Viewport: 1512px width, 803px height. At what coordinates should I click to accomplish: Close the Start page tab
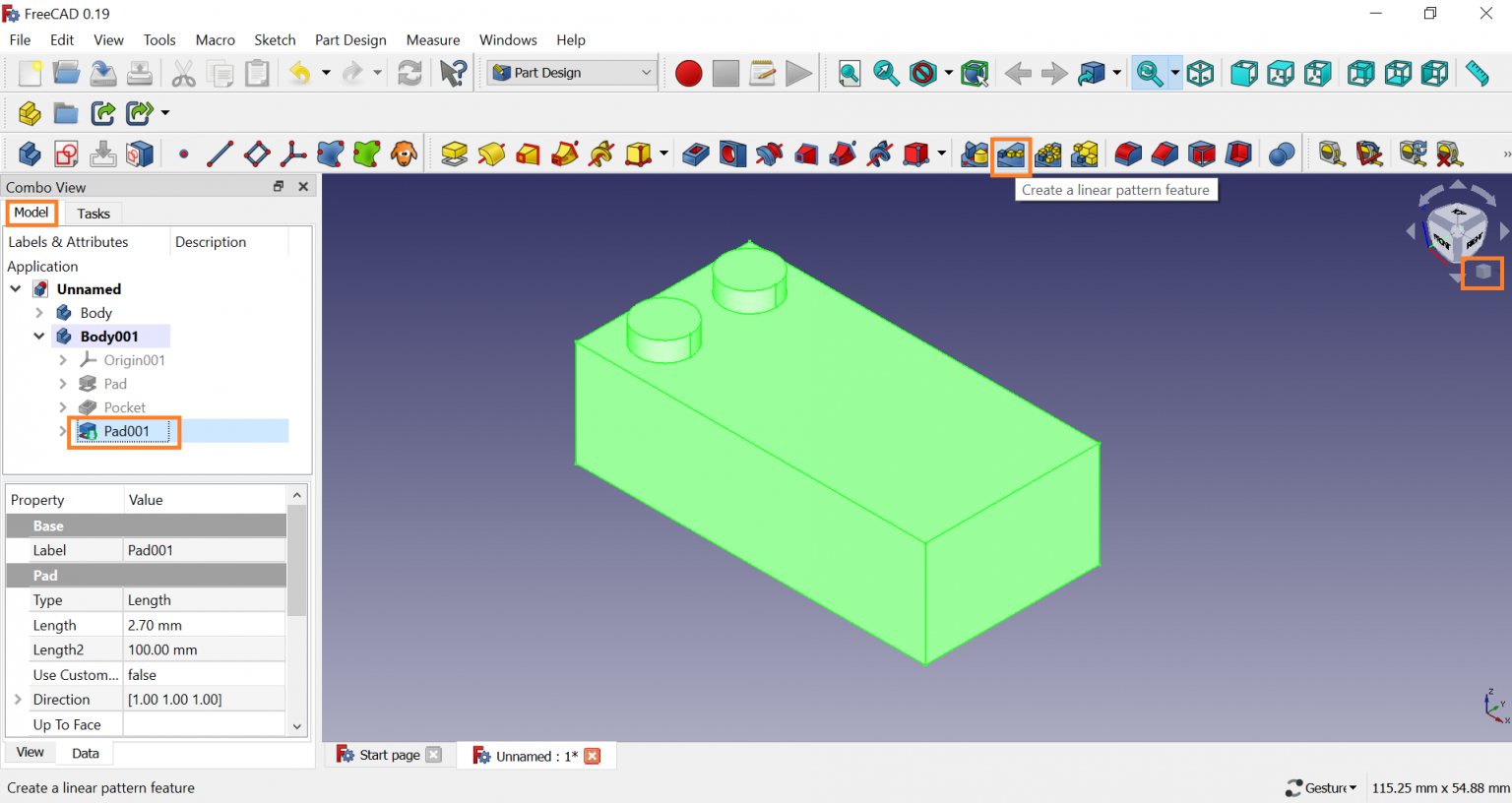click(x=433, y=756)
